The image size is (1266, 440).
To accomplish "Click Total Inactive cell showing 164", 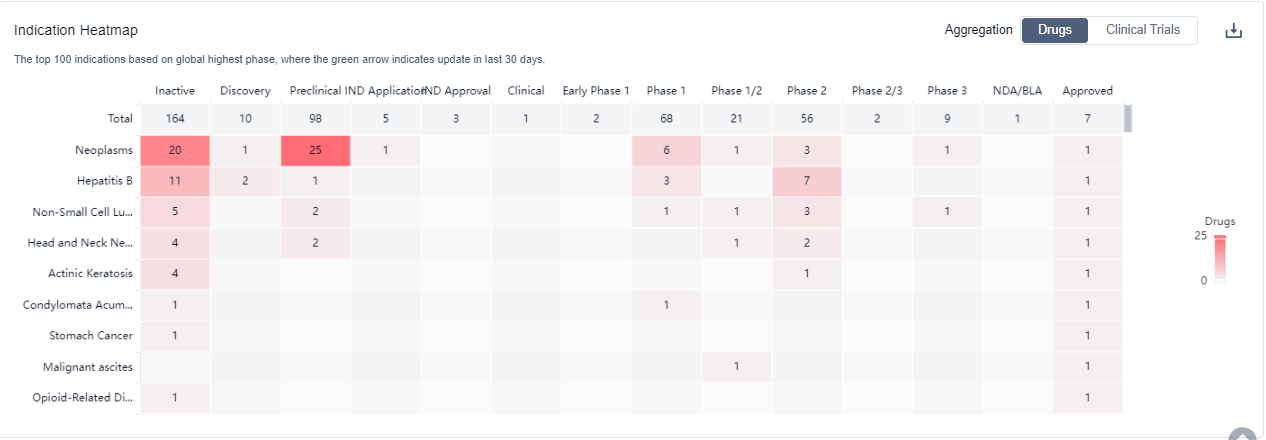I will click(x=175, y=119).
